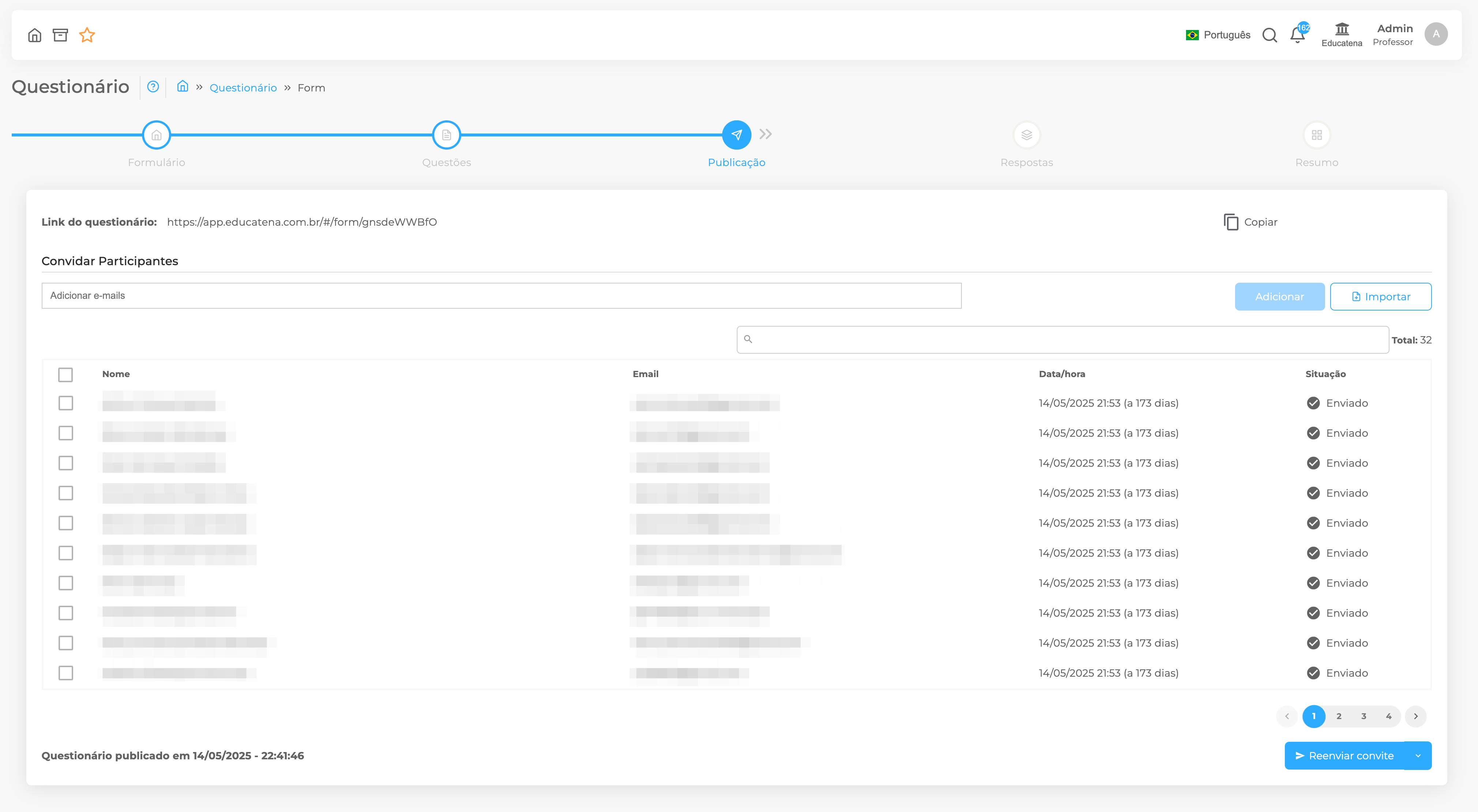Viewport: 1478px width, 812px height.
Task: Focus the Adicionar e-mails input field
Action: [x=502, y=296]
